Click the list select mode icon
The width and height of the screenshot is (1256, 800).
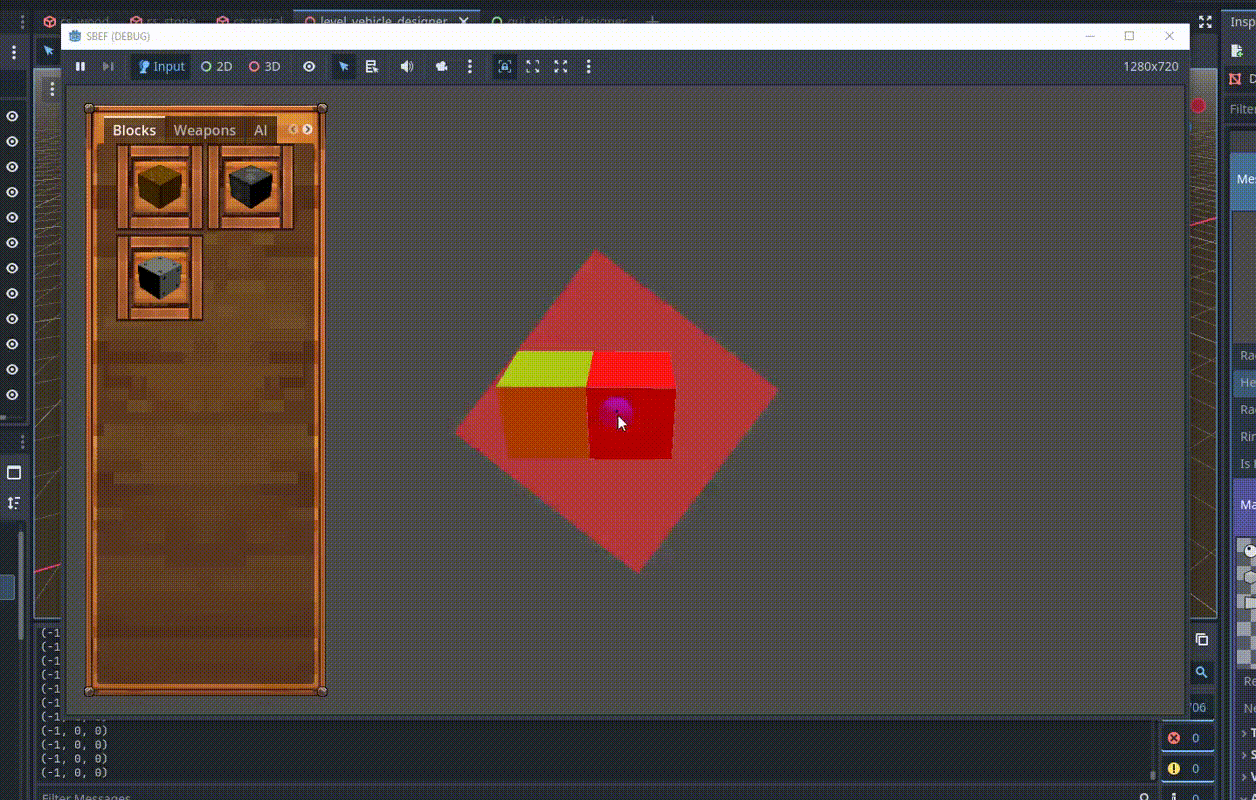click(372, 67)
